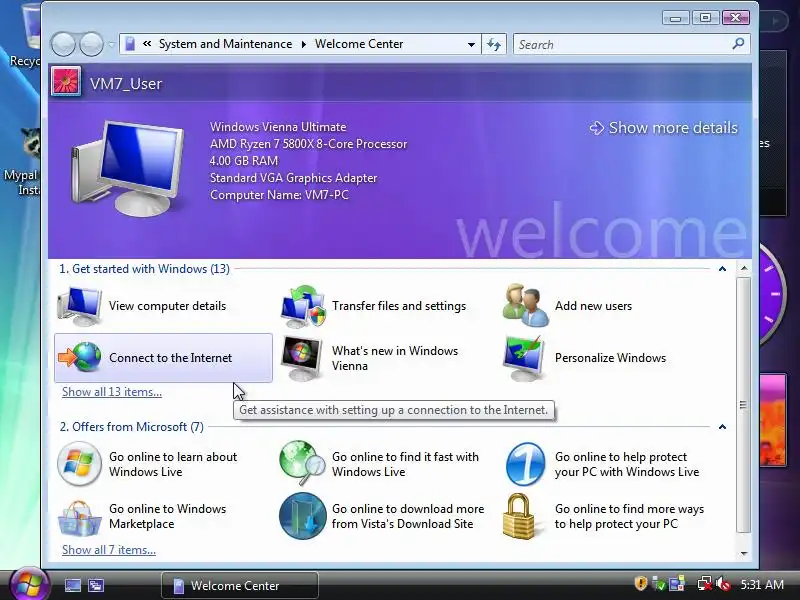Click 'Windows Vienna Ultimate' text

278,127
